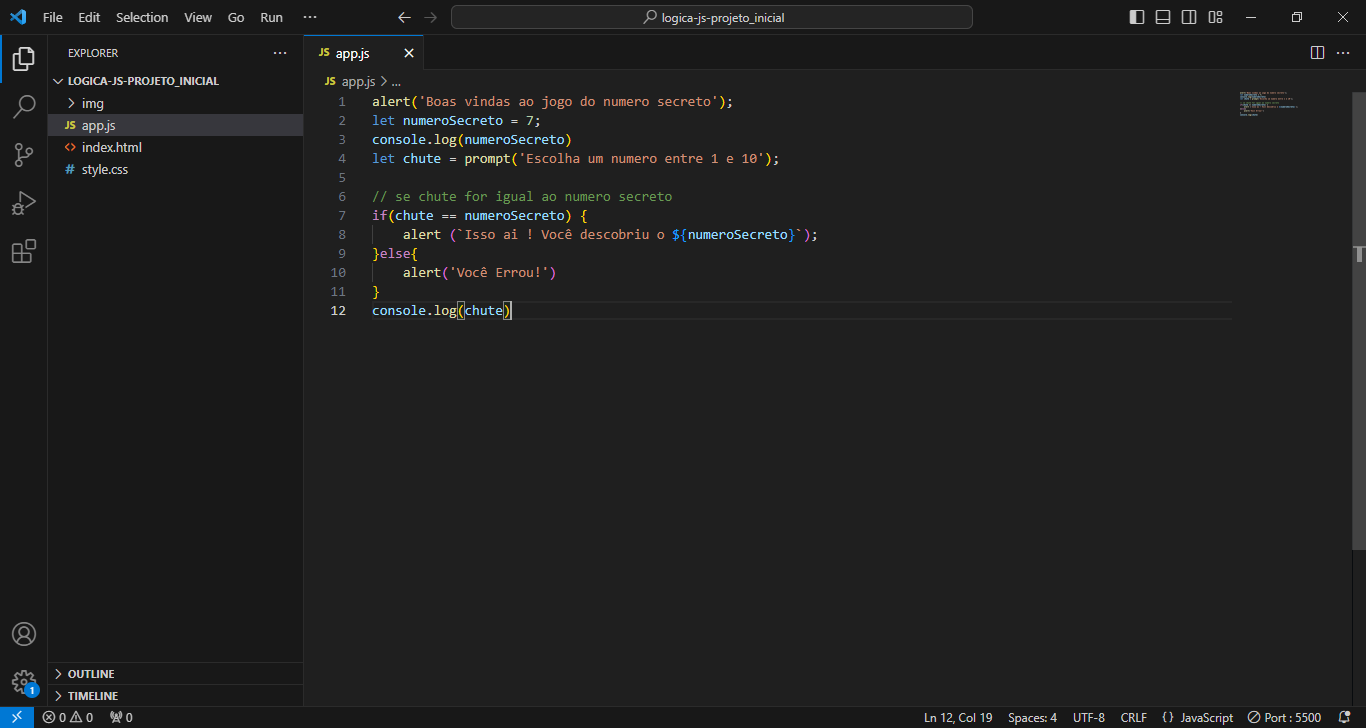The height and width of the screenshot is (728, 1366).
Task: Open the Customize Layout icon
Action: coord(1215,17)
